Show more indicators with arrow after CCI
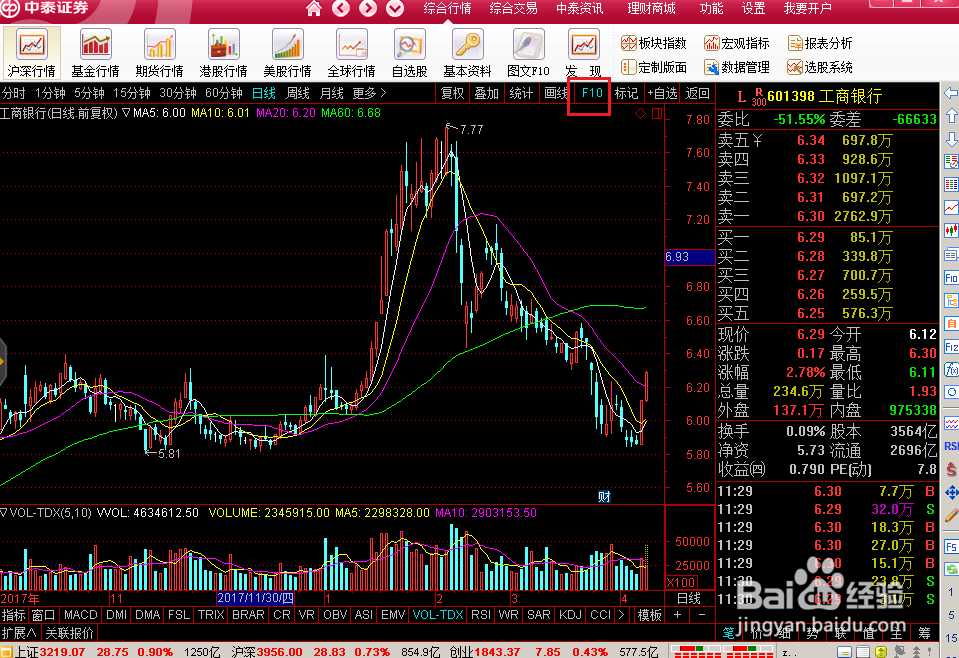959x658 pixels. [621, 615]
